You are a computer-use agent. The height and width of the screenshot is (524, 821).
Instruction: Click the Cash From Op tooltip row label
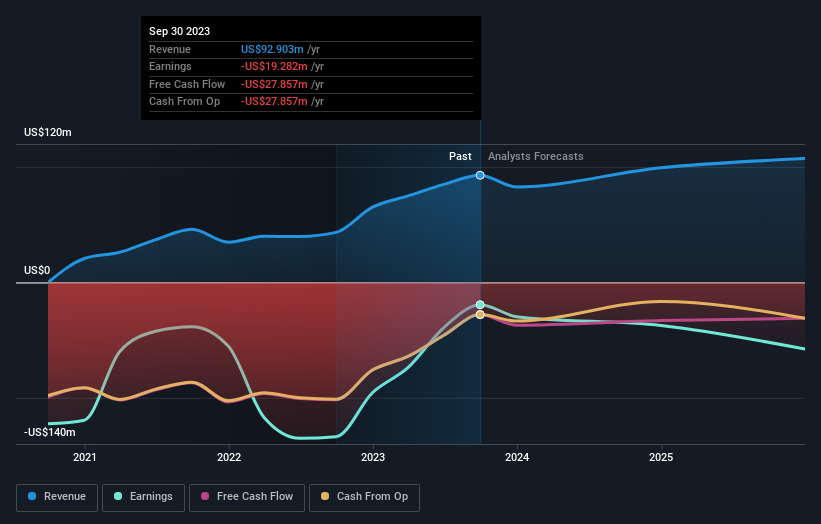coord(184,102)
